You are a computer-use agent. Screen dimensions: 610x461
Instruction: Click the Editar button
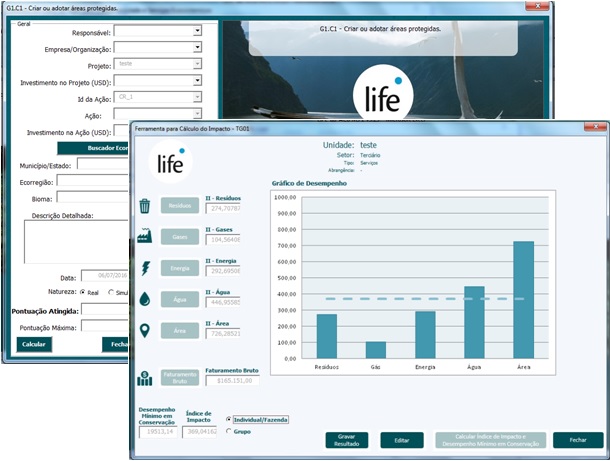tap(402, 440)
